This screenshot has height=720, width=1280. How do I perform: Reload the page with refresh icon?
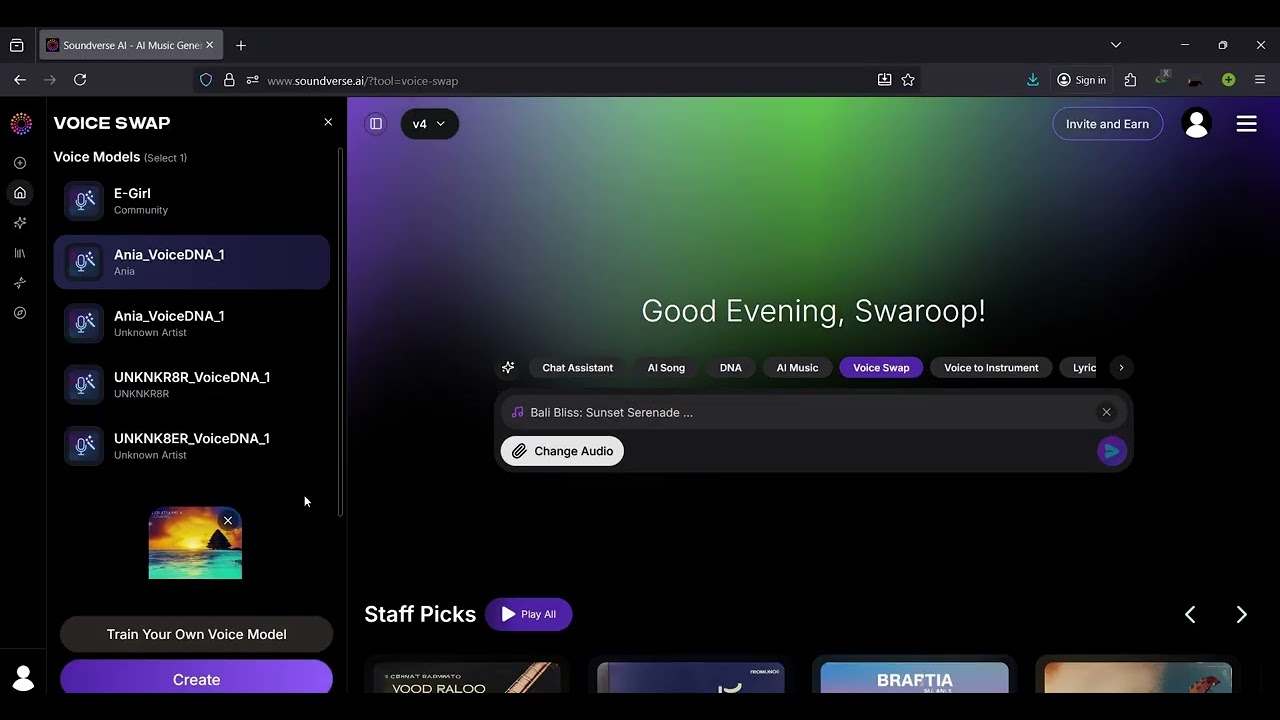tap(80, 80)
